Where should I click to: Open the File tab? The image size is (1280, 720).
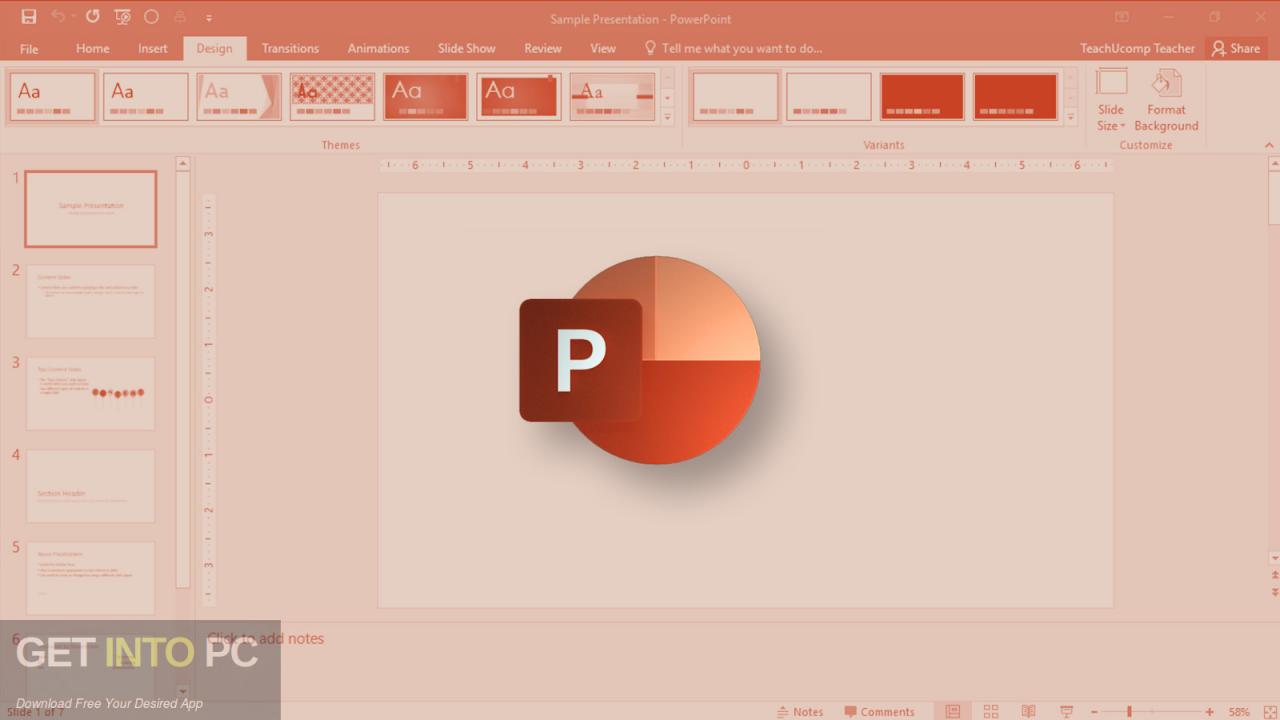coord(29,48)
